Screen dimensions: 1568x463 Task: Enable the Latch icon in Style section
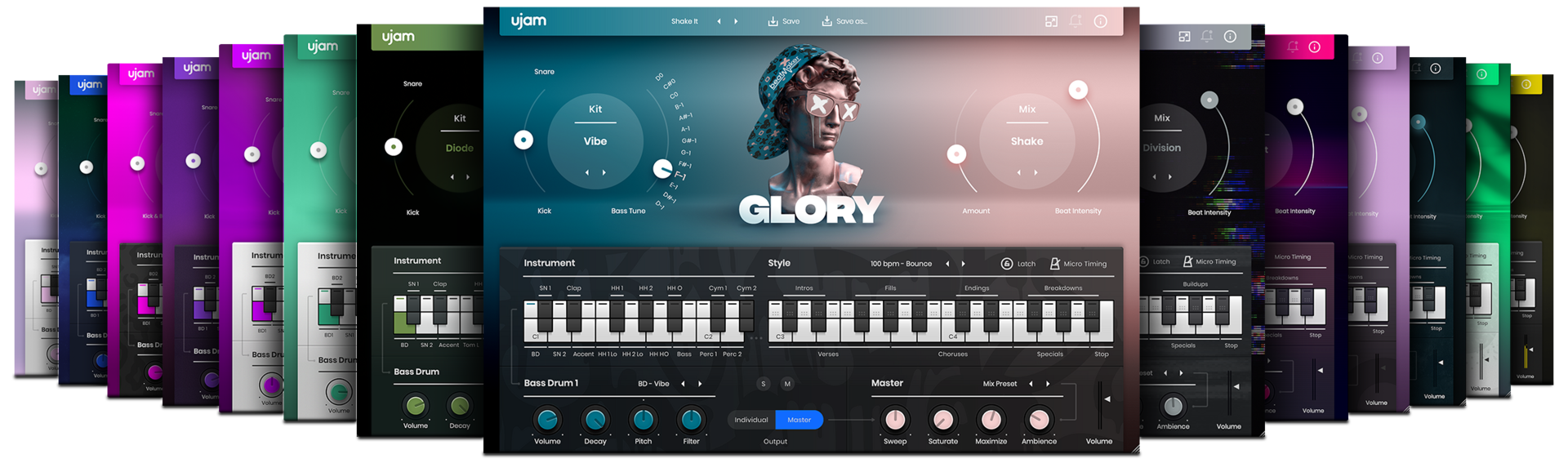[1007, 264]
